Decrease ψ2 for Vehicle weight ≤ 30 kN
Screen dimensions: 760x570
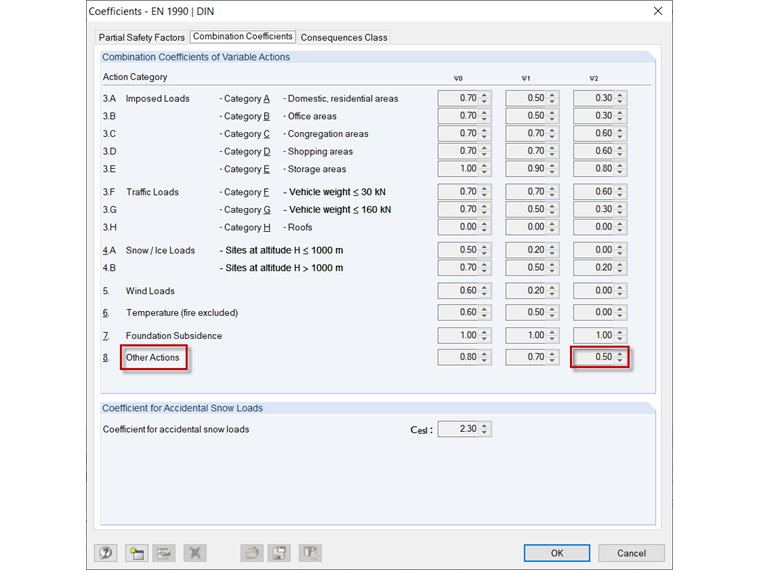620,195
